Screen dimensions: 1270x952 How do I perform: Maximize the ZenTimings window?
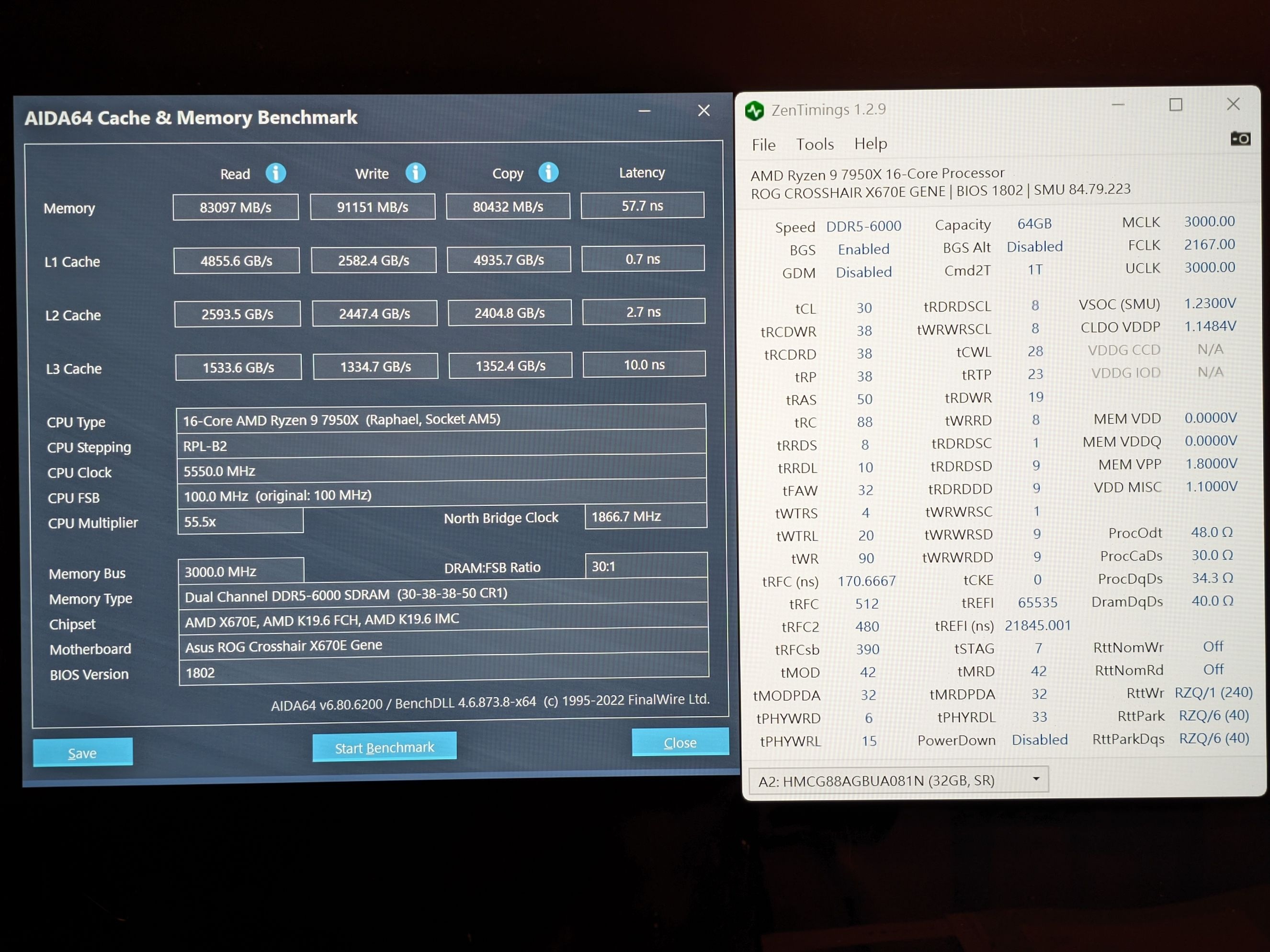click(1175, 104)
